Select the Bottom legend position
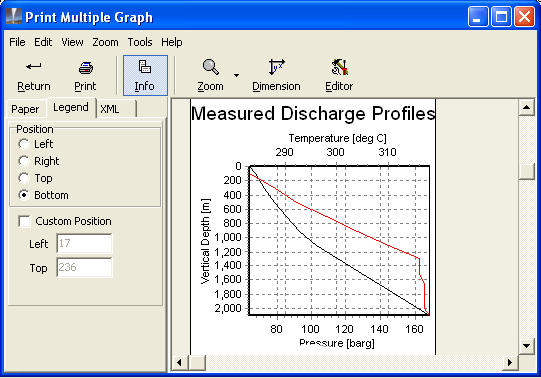The image size is (541, 378). coord(24,195)
